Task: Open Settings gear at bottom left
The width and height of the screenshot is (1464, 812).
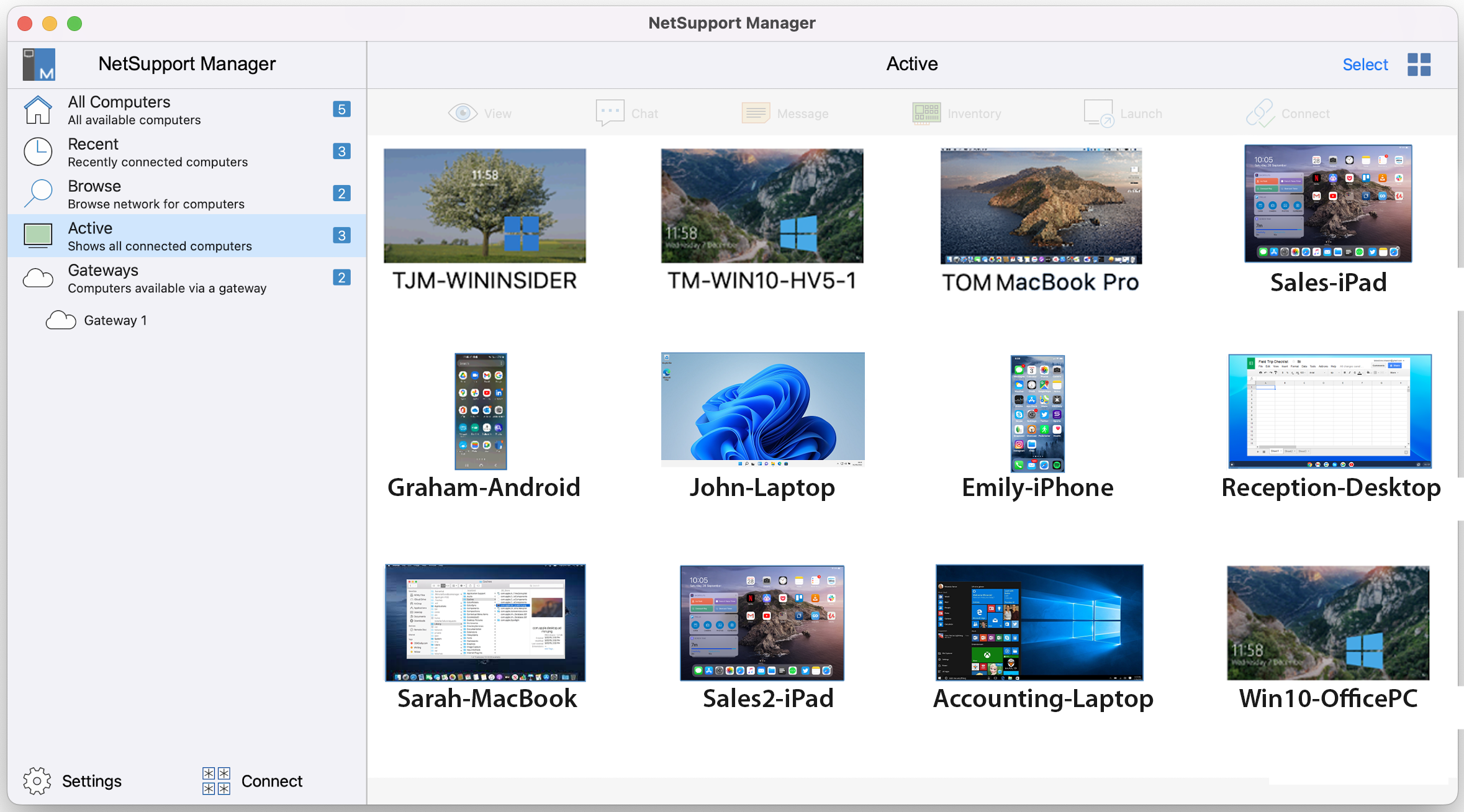Action: 37,780
